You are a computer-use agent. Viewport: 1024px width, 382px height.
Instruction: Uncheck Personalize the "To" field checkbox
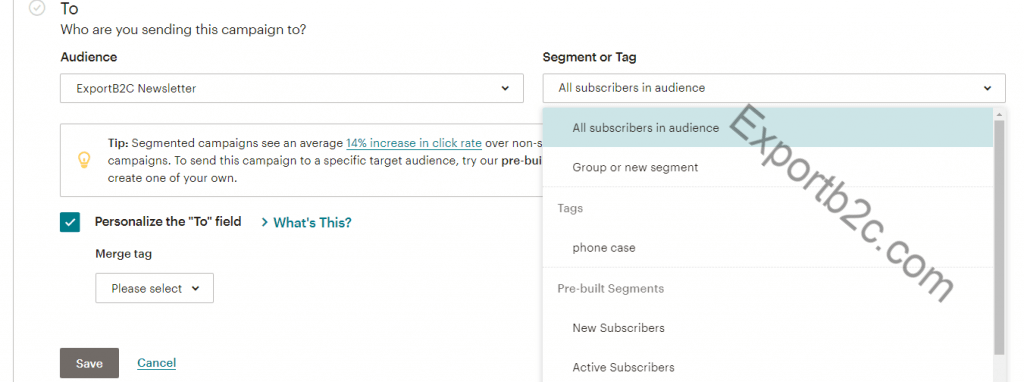(x=70, y=222)
